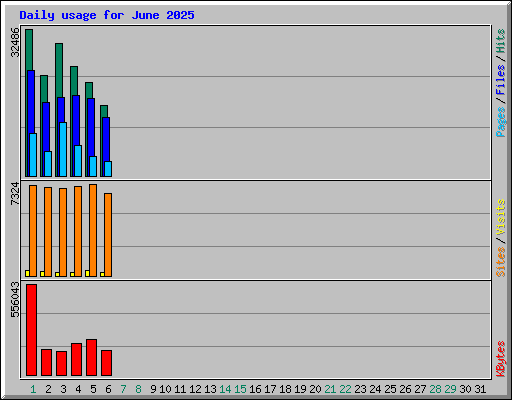Screen dimensions: 512x400
Task: Click the orange Sites bar for day 1
Action: click(x=33, y=231)
